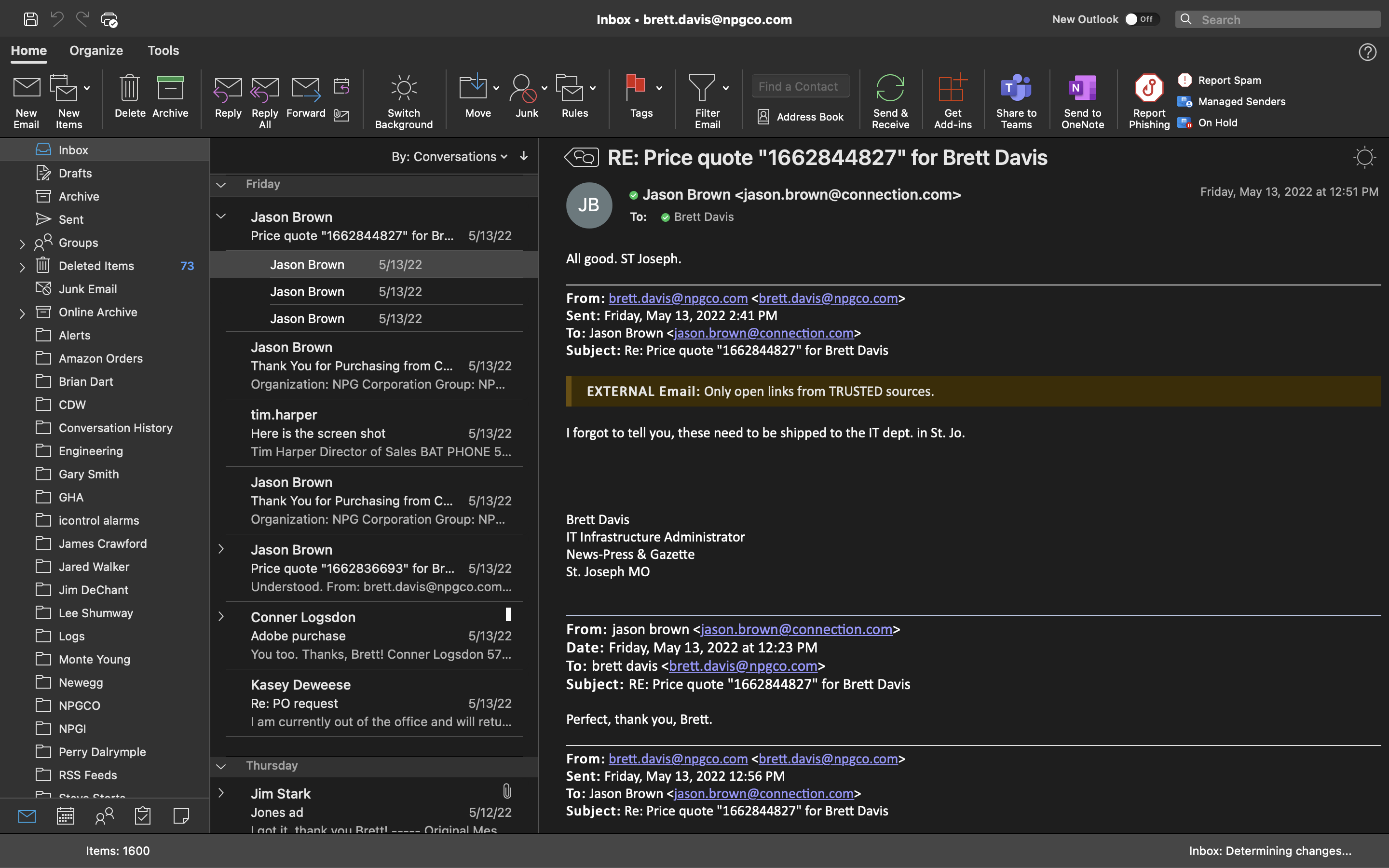Toggle the reading pane sun brightness icon

click(1364, 157)
